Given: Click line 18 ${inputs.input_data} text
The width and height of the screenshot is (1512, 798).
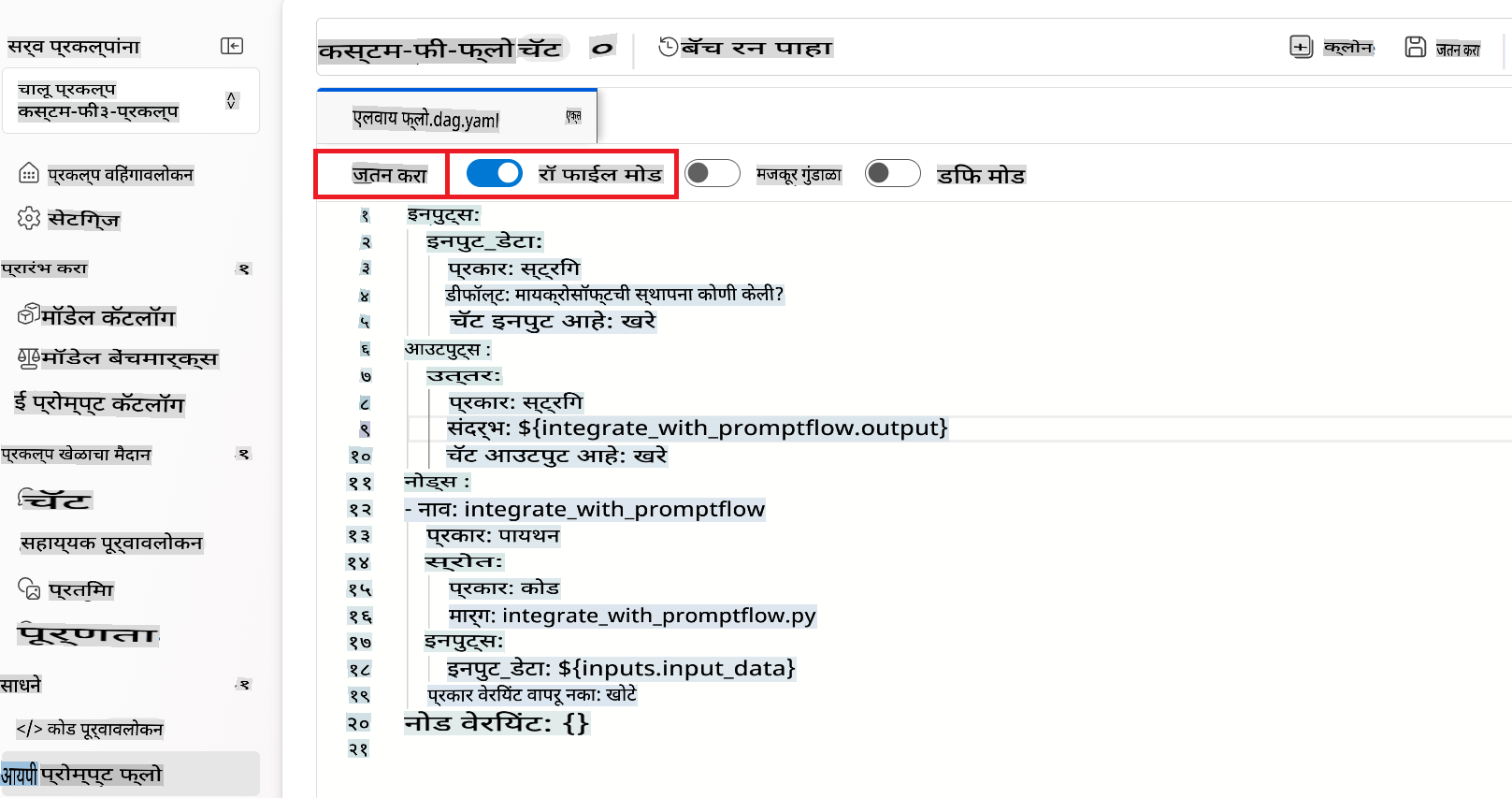Looking at the screenshot, I should coord(677,668).
